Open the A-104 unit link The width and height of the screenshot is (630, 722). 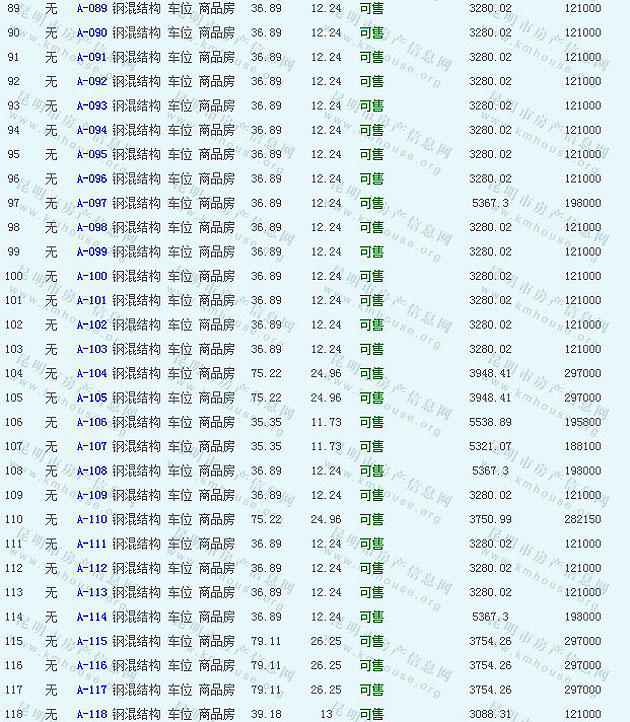[x=91, y=373]
